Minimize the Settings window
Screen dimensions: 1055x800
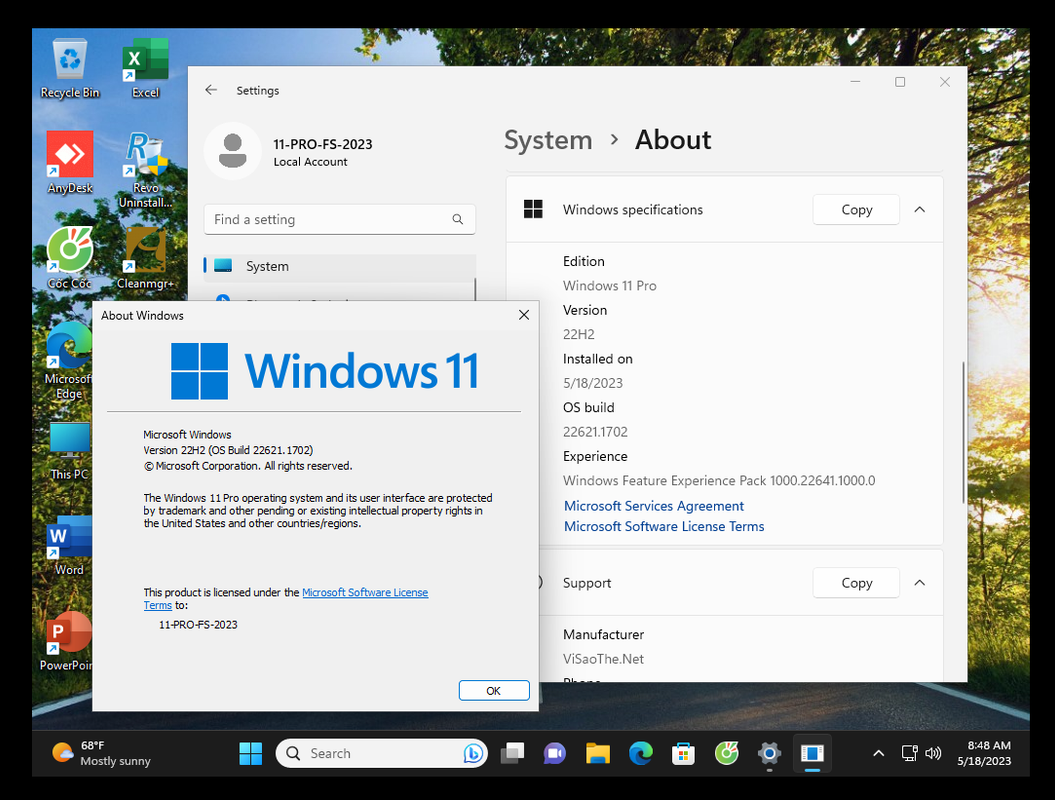[x=855, y=82]
